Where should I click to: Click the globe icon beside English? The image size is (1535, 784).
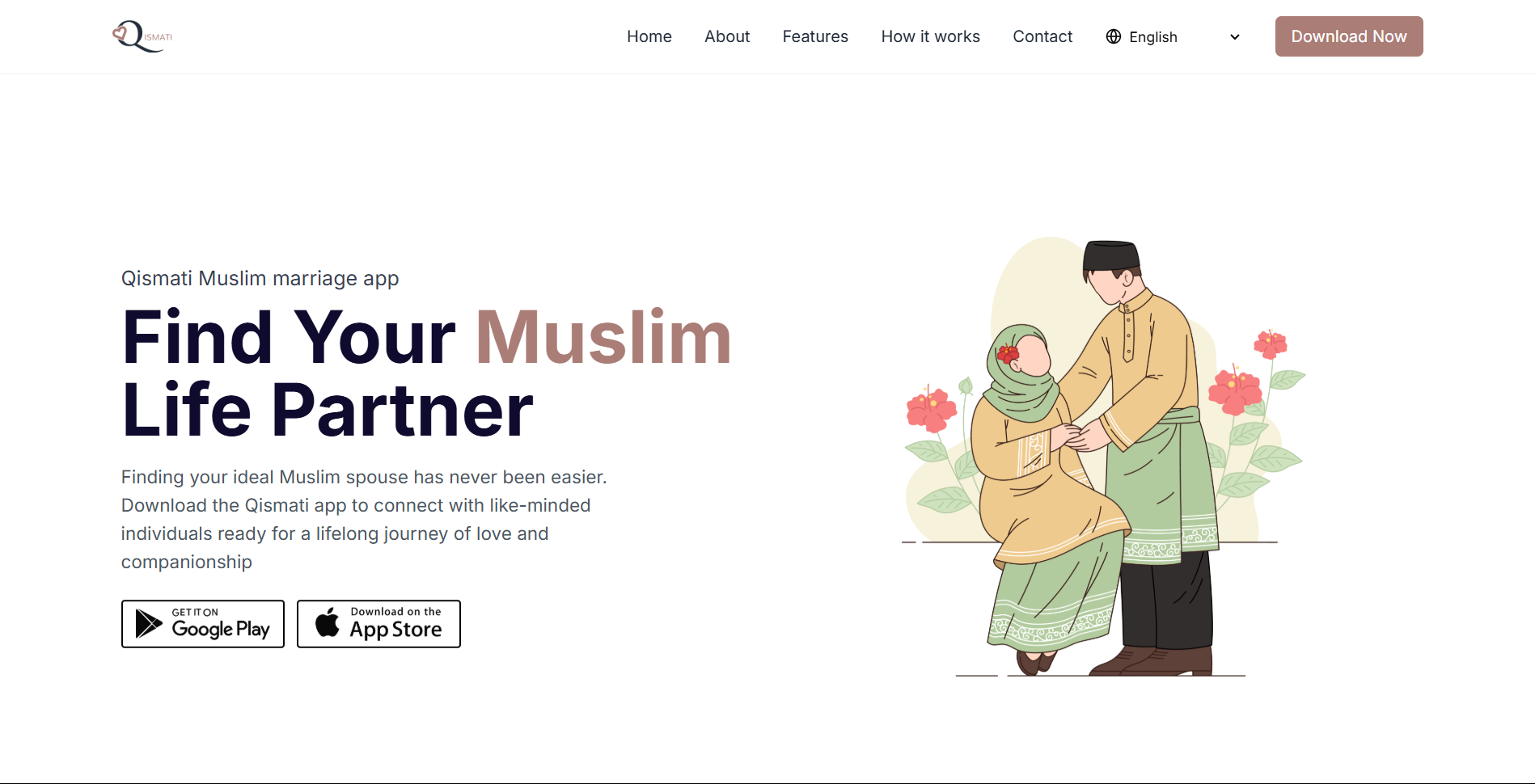pos(1114,36)
